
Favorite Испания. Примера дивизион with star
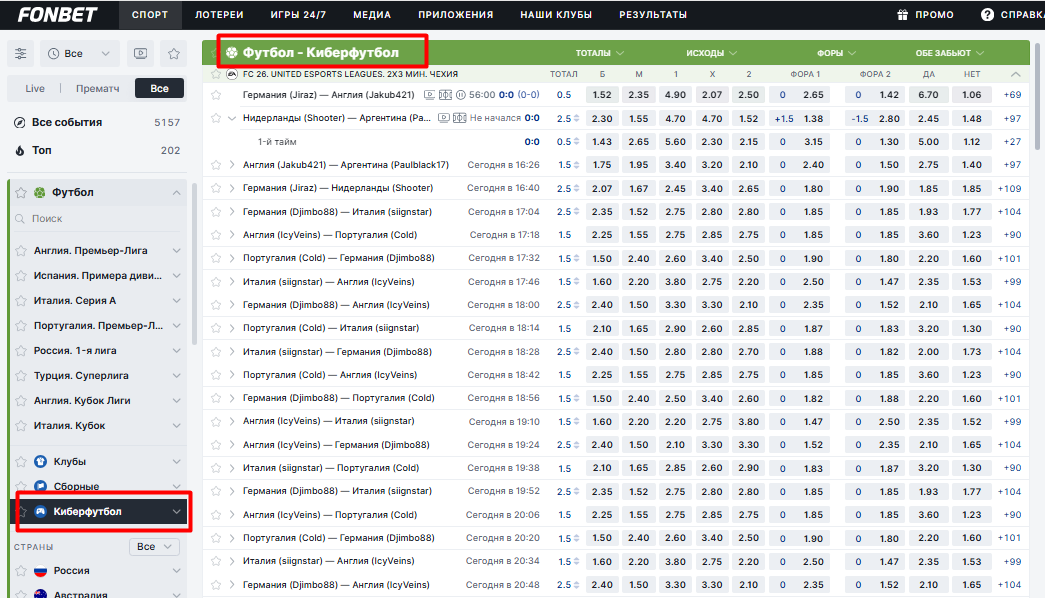21,275
